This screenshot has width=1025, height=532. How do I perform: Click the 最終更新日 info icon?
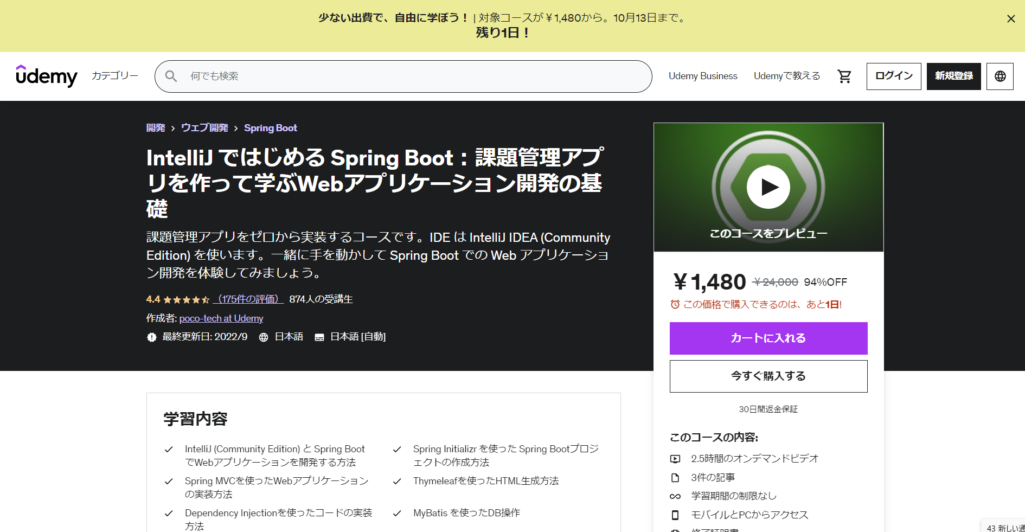152,337
